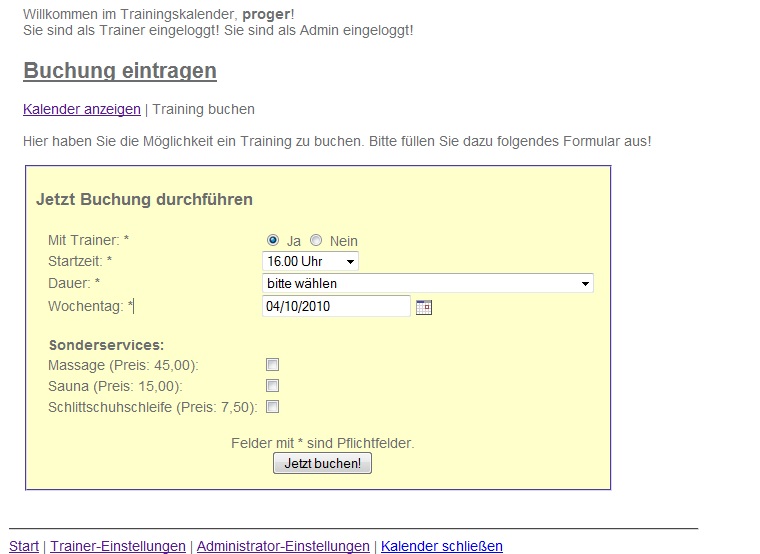
Task: Go to the Start page link
Action: 24,546
